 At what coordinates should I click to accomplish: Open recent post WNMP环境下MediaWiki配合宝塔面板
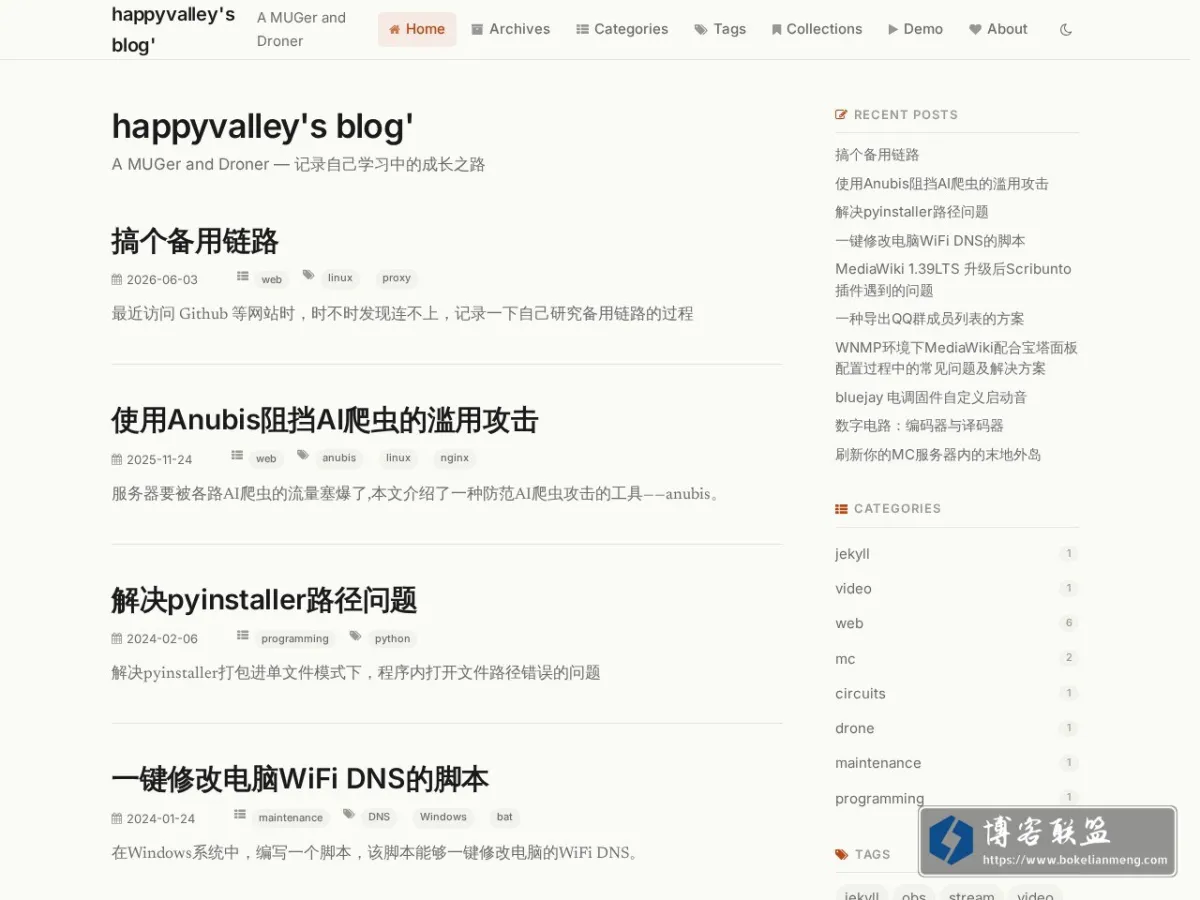coord(956,358)
